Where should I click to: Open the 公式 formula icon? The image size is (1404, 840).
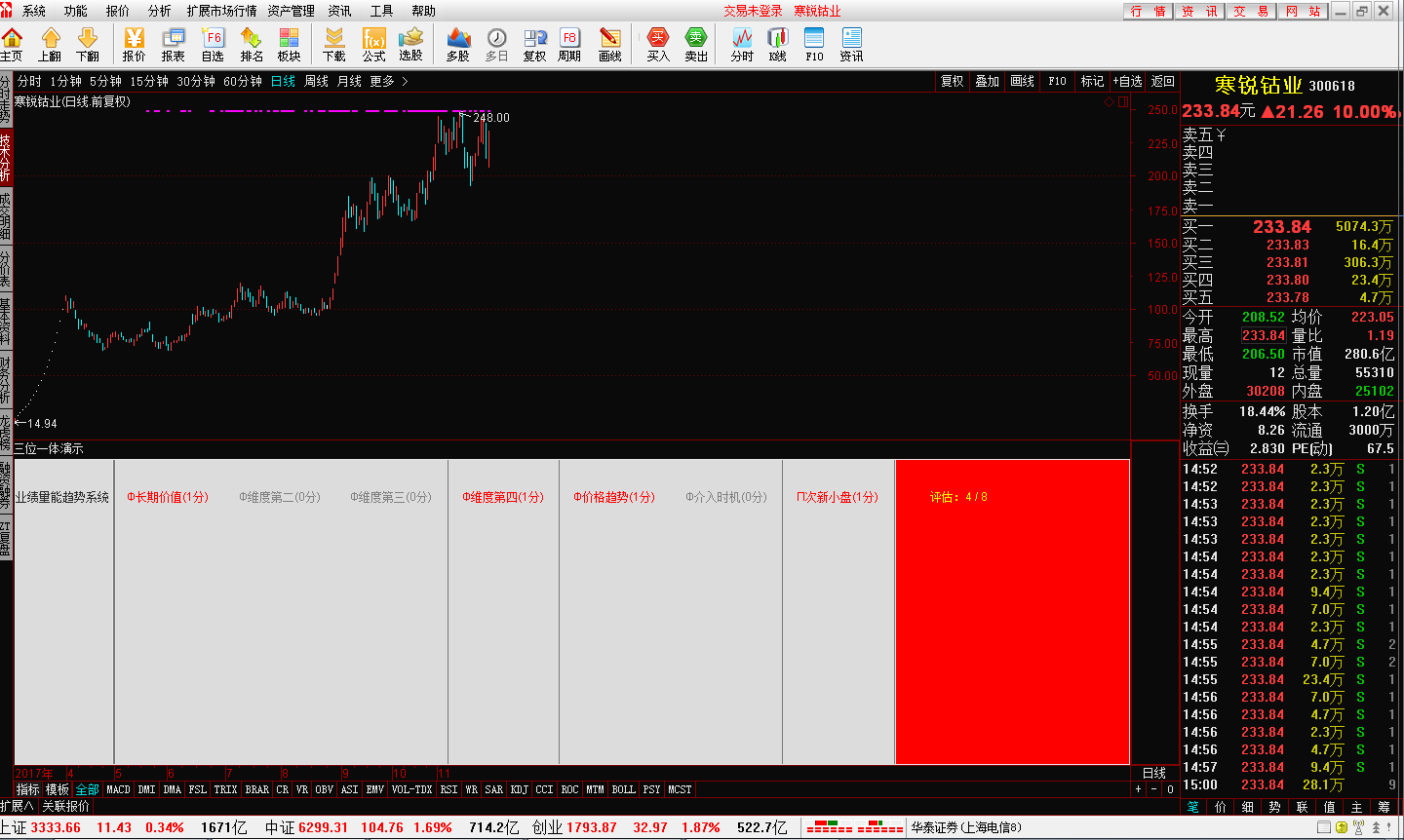[x=374, y=45]
